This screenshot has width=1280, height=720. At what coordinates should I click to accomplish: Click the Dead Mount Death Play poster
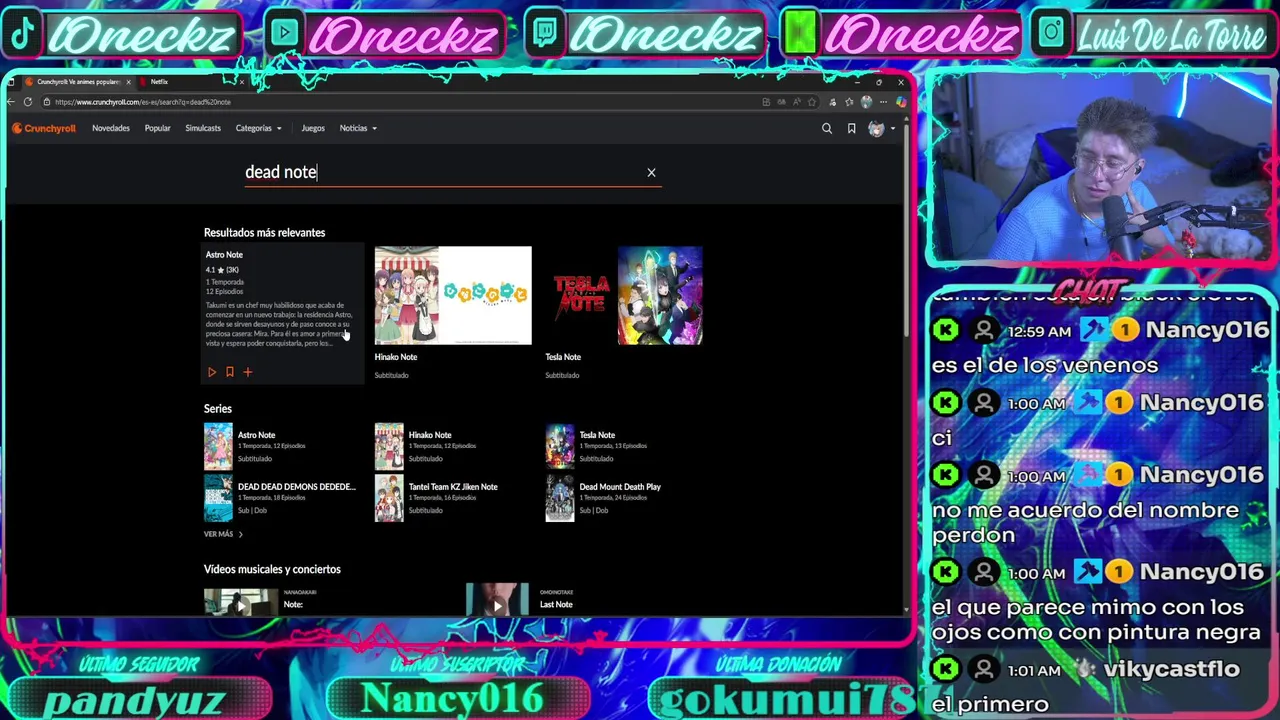560,498
